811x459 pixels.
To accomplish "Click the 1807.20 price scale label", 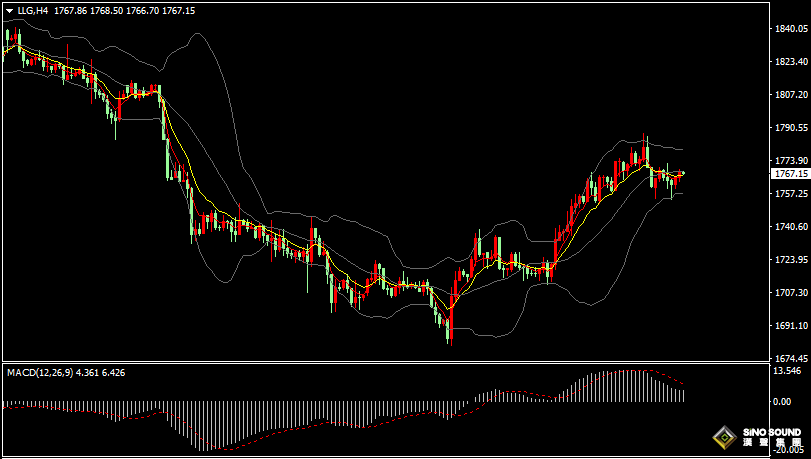I will 790,95.
